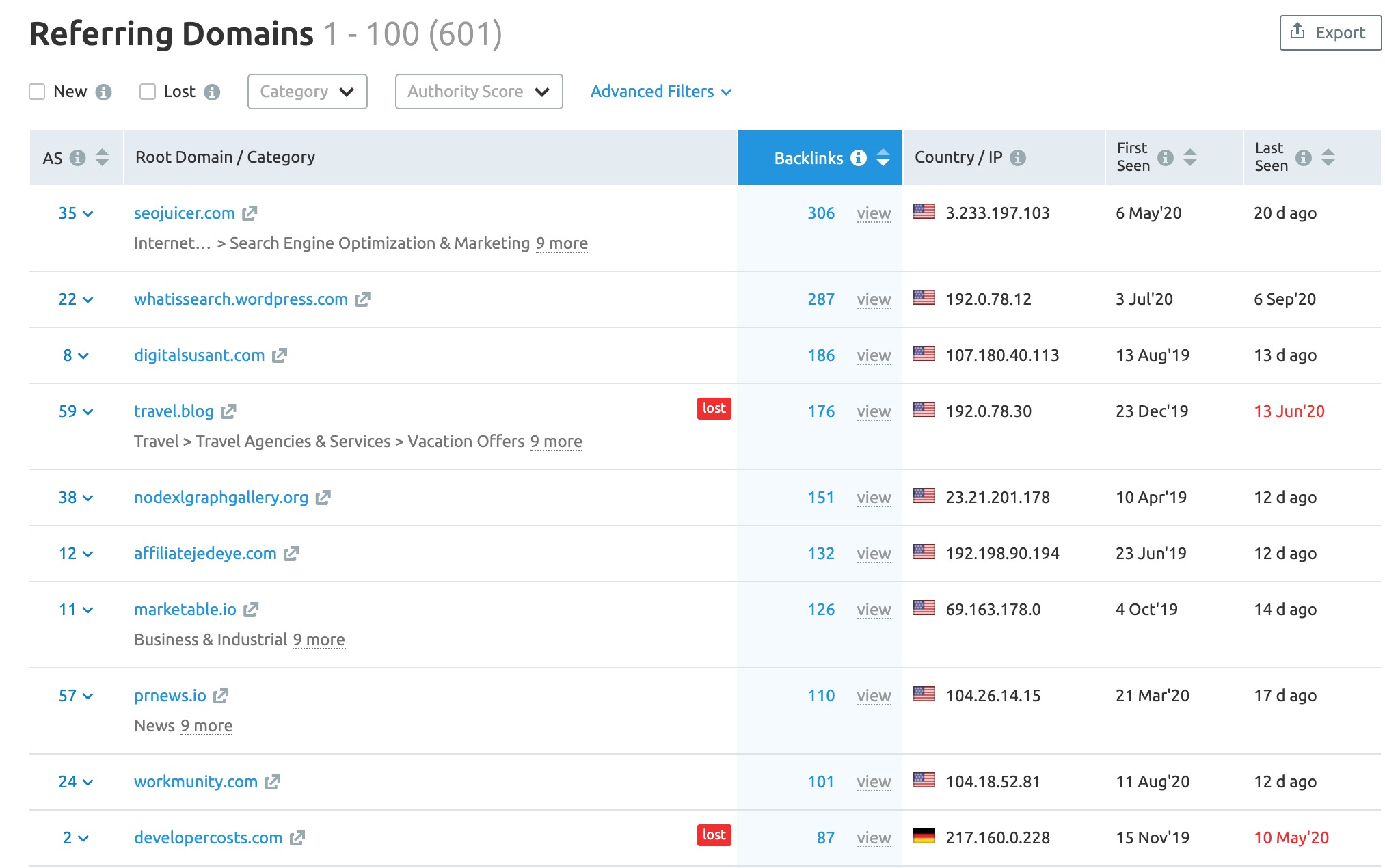Screen dimensions: 1385x868
Task: Show 9 more categories for prnews.io
Action: 206,726
